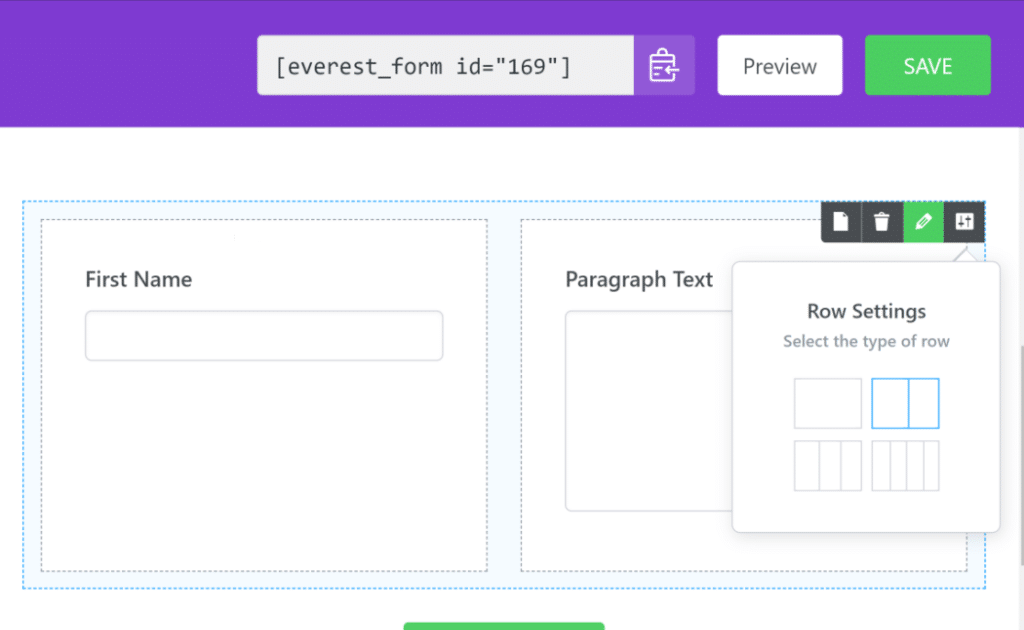The height and width of the screenshot is (630, 1024).
Task: Select the three-column row layout
Action: click(827, 465)
